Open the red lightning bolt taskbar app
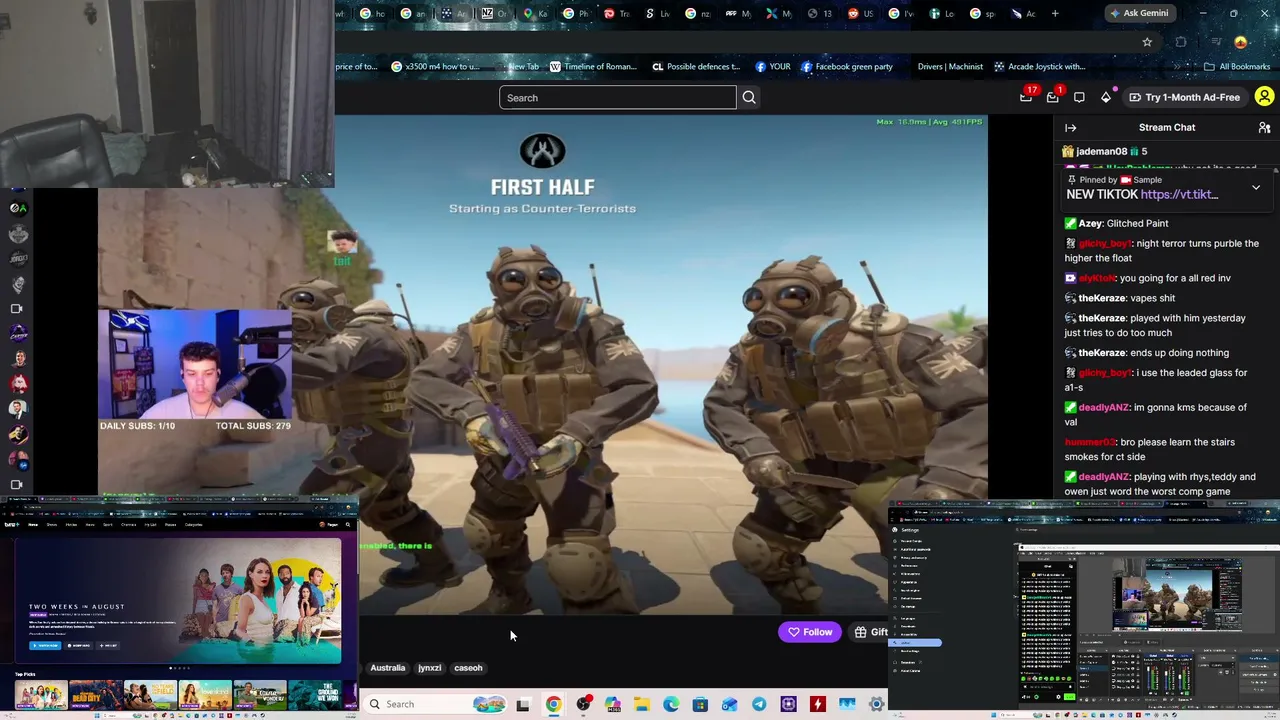 click(x=818, y=704)
